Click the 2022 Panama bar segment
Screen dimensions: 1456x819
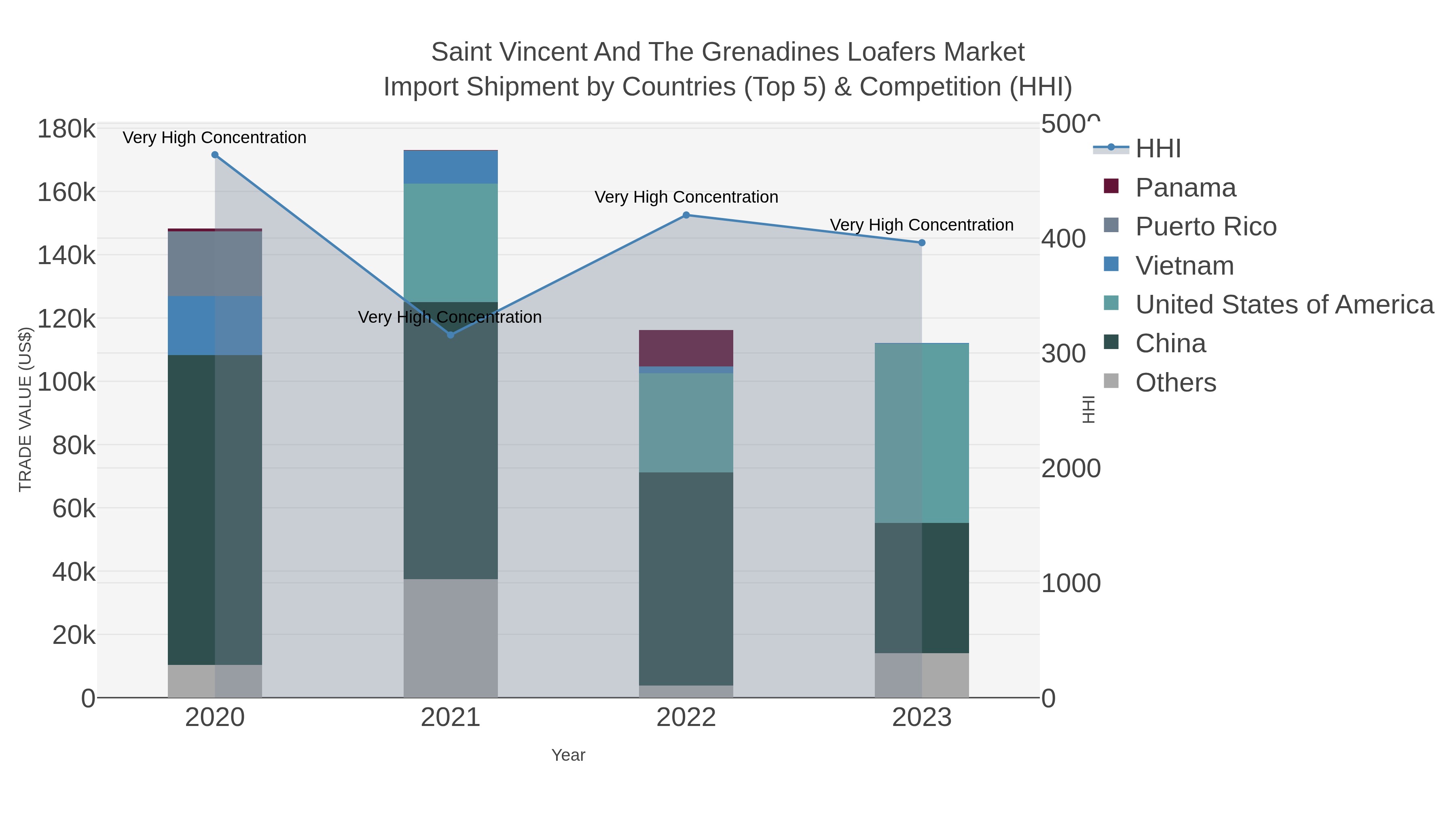tap(686, 348)
